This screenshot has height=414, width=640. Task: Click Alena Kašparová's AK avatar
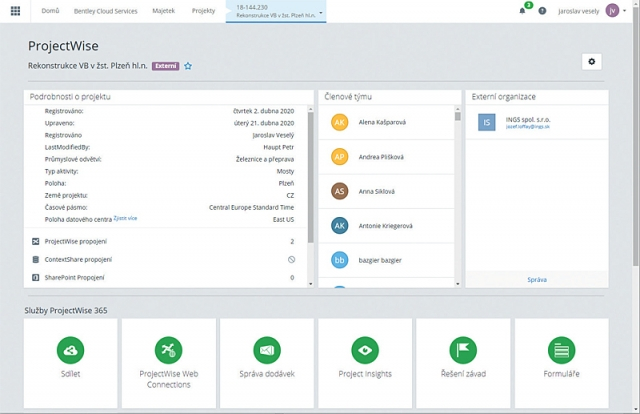pyautogui.click(x=340, y=122)
